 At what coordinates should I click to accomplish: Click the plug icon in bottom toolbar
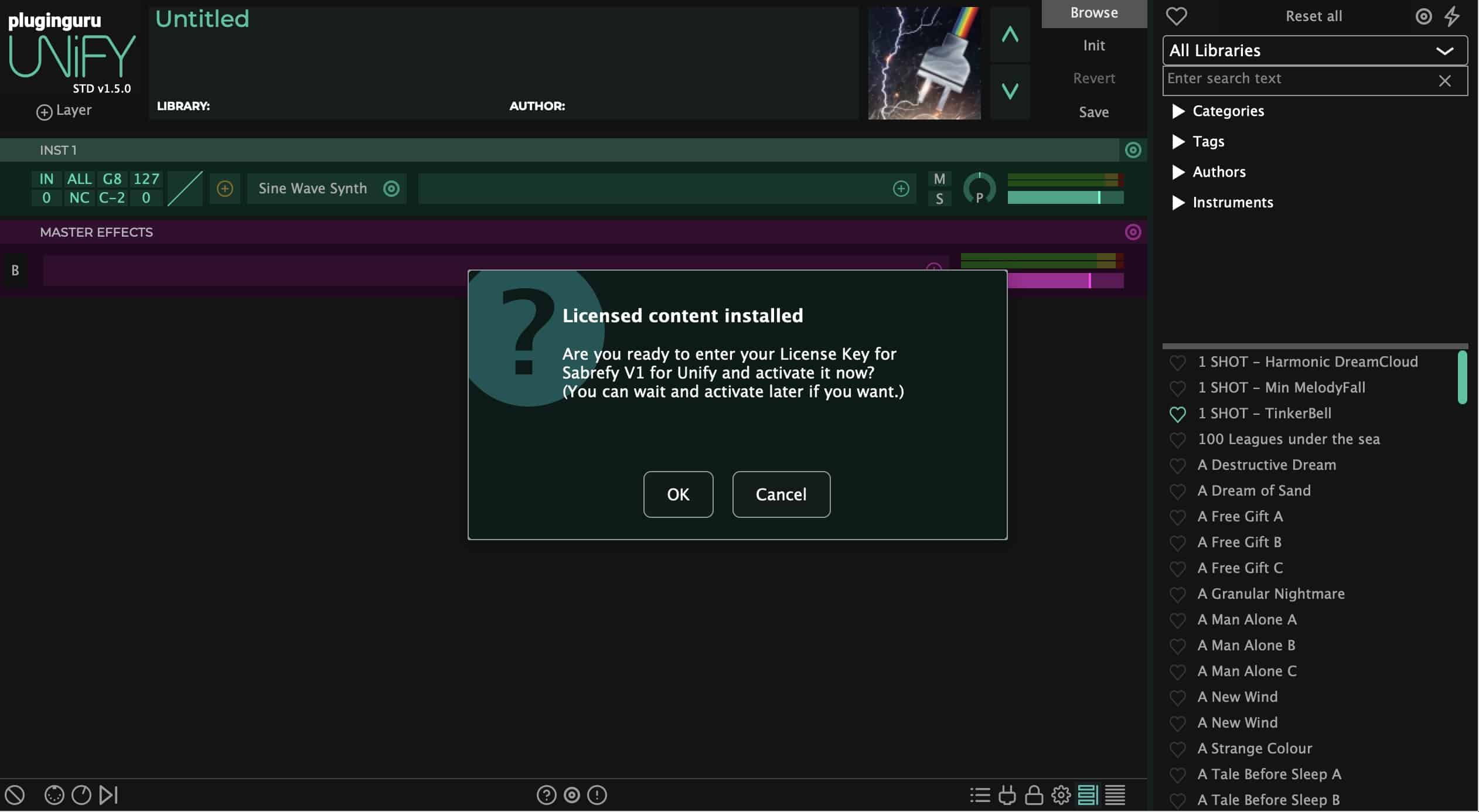coord(1007,795)
